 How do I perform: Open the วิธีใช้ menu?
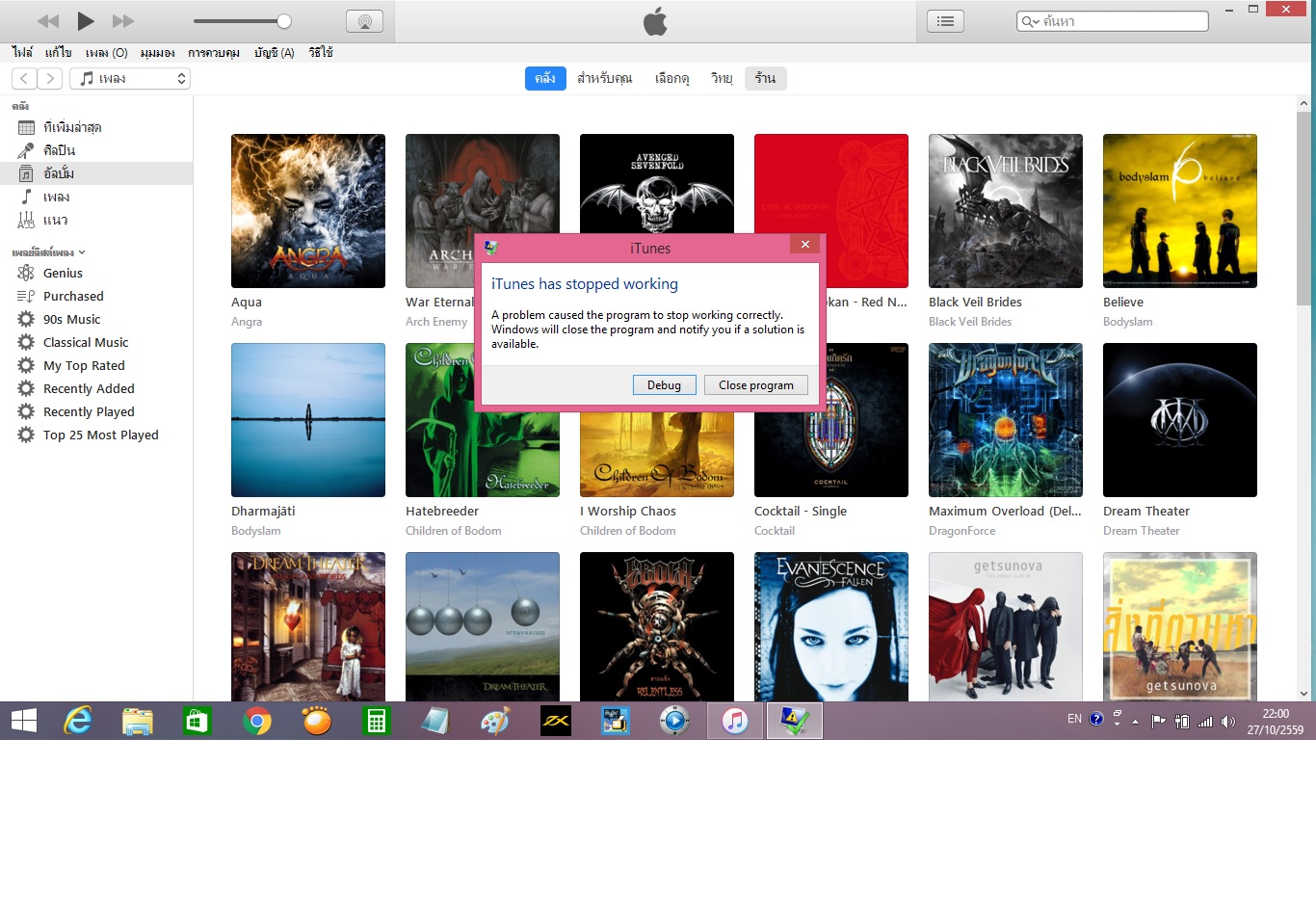point(321,53)
